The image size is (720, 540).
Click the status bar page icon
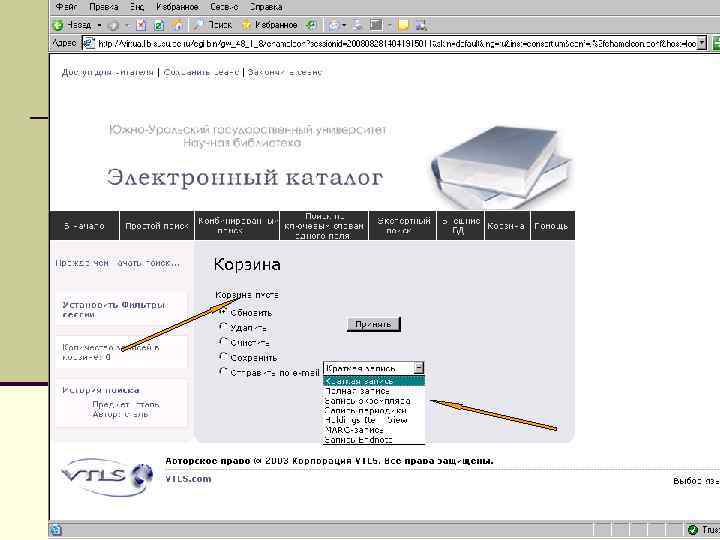click(56, 529)
